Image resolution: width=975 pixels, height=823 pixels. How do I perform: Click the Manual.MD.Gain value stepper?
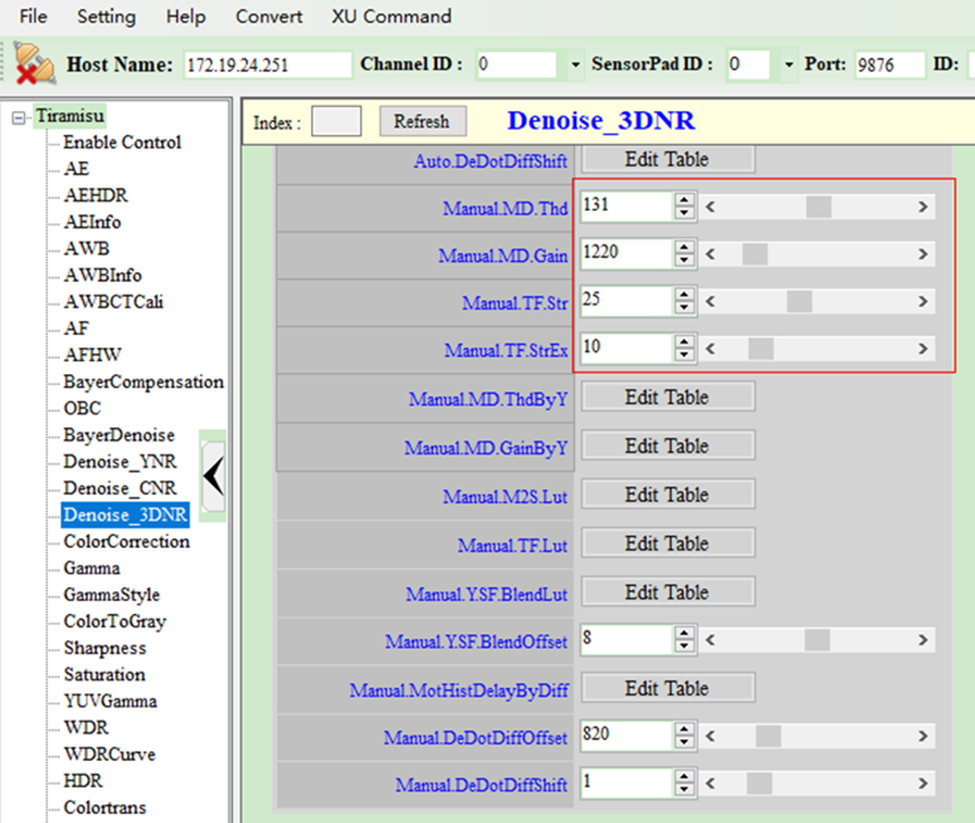tap(684, 255)
